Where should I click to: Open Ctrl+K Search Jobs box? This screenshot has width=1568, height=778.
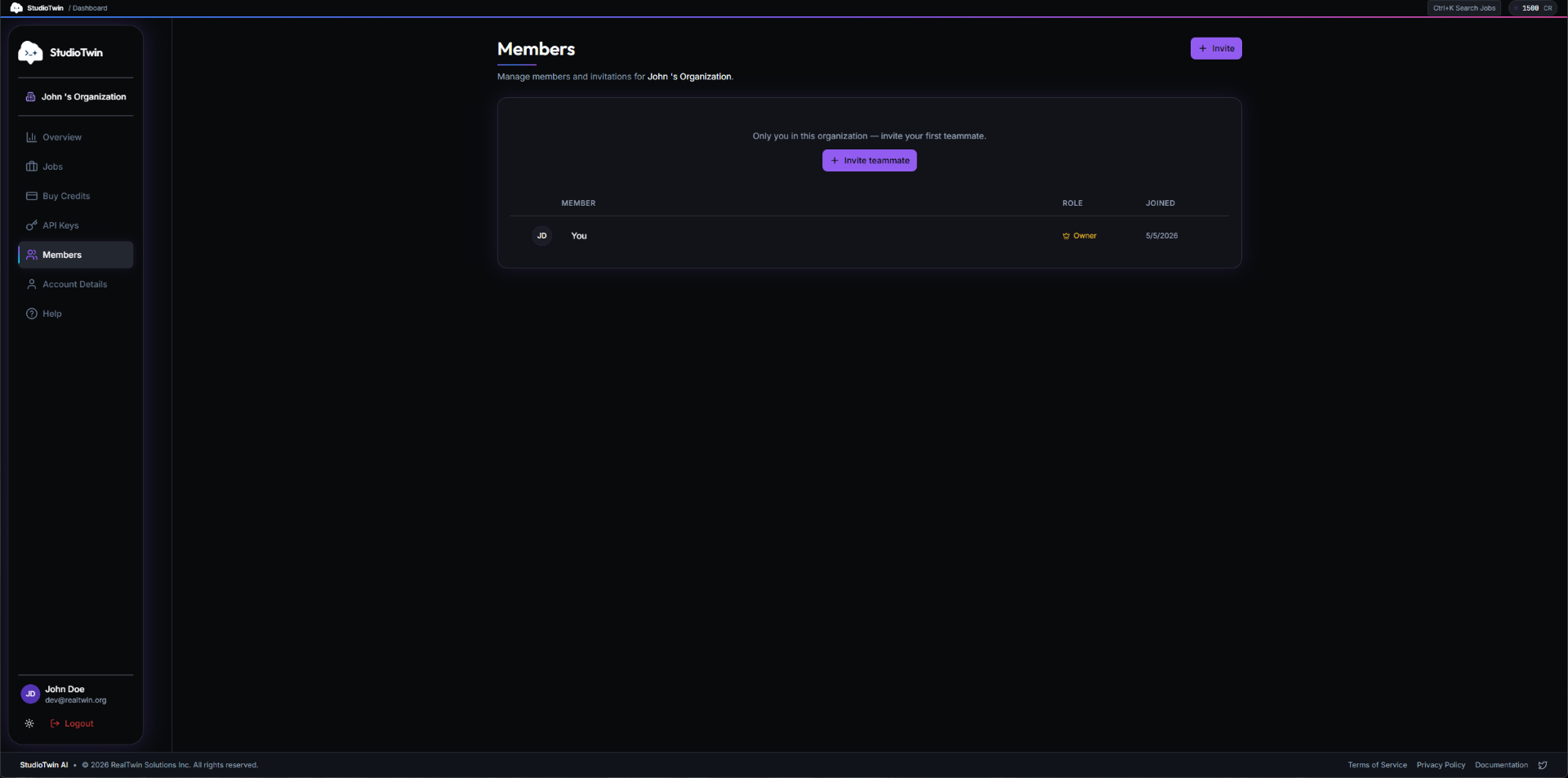click(x=1464, y=8)
